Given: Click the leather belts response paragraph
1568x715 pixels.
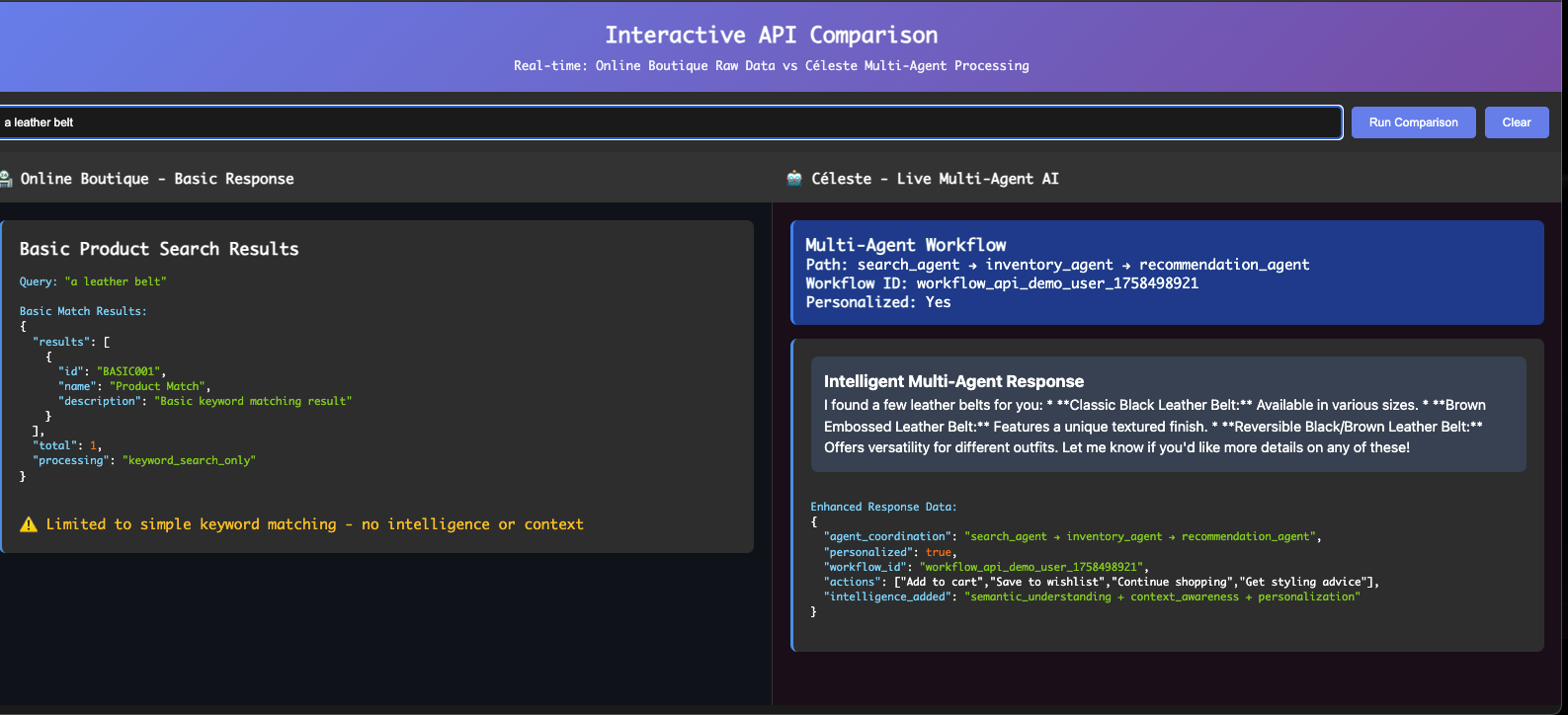Looking at the screenshot, I should [x=1155, y=426].
